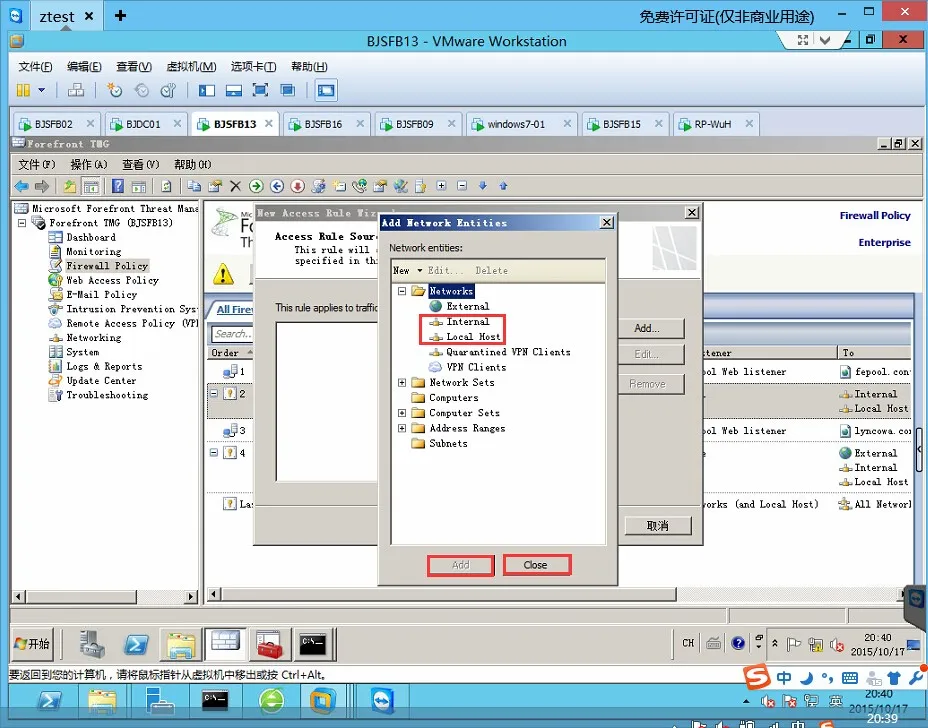This screenshot has height=728, width=928.
Task: Open the VMware snapshot manager icon
Action: pyautogui.click(x=168, y=90)
